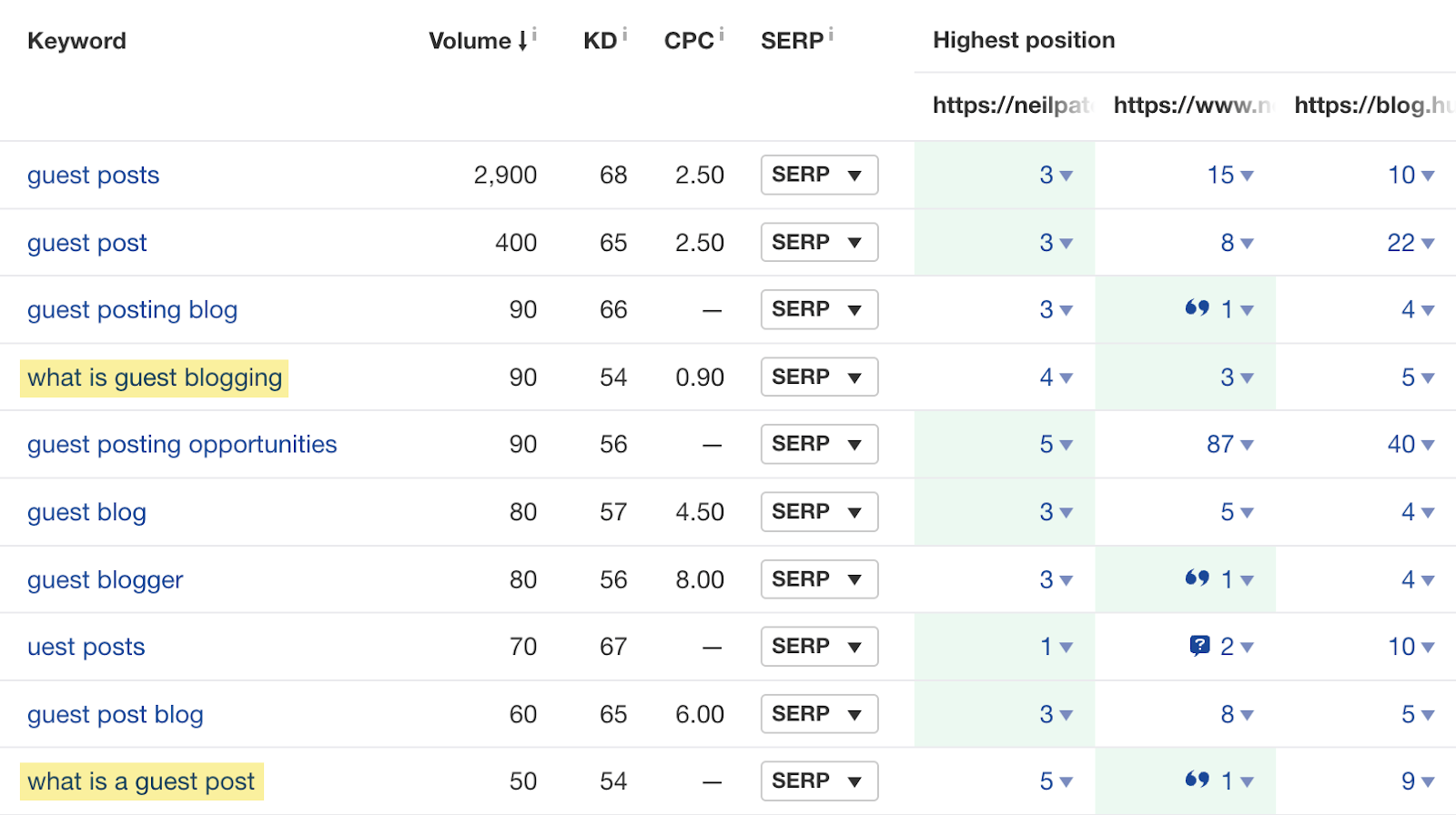Viewport: 1456px width, 815px height.
Task: Click the info icon beside SERP header
Action: (831, 35)
